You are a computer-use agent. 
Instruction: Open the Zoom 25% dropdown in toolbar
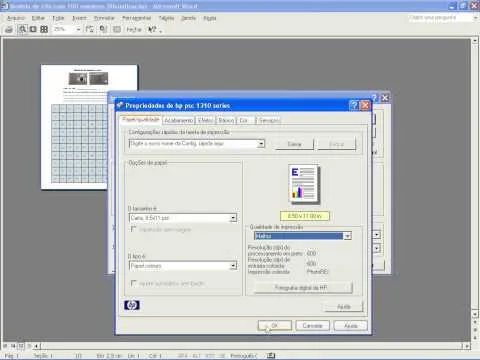point(78,29)
